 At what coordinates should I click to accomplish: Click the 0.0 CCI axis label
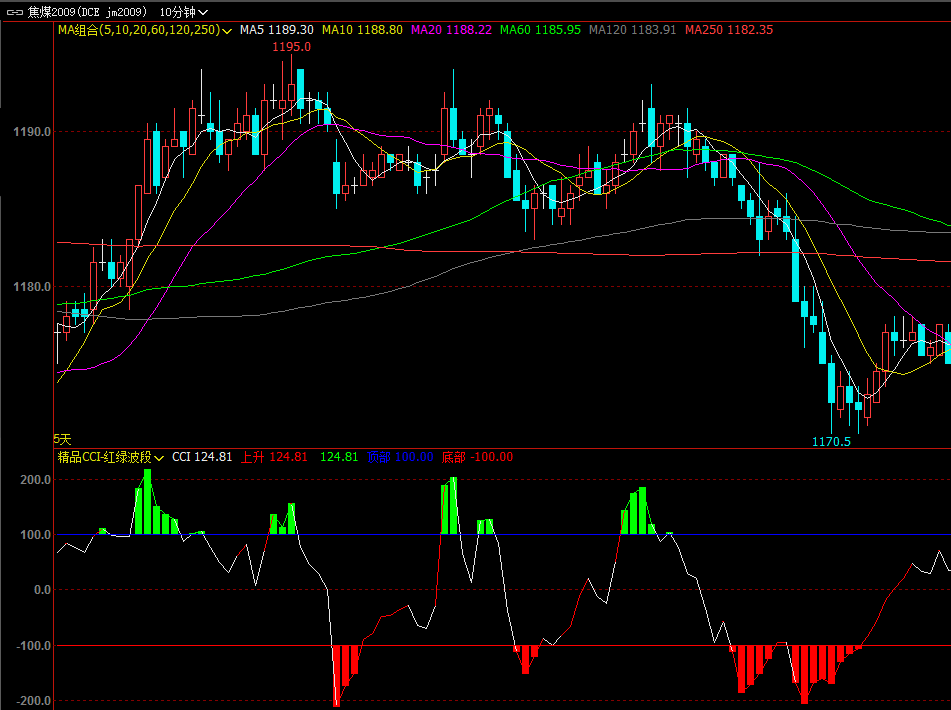click(41, 589)
